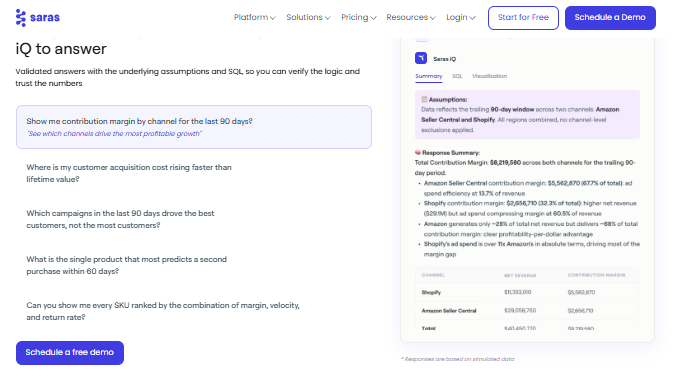Click the Amazon Seller Central table row
The height and width of the screenshot is (391, 698).
(x=527, y=310)
